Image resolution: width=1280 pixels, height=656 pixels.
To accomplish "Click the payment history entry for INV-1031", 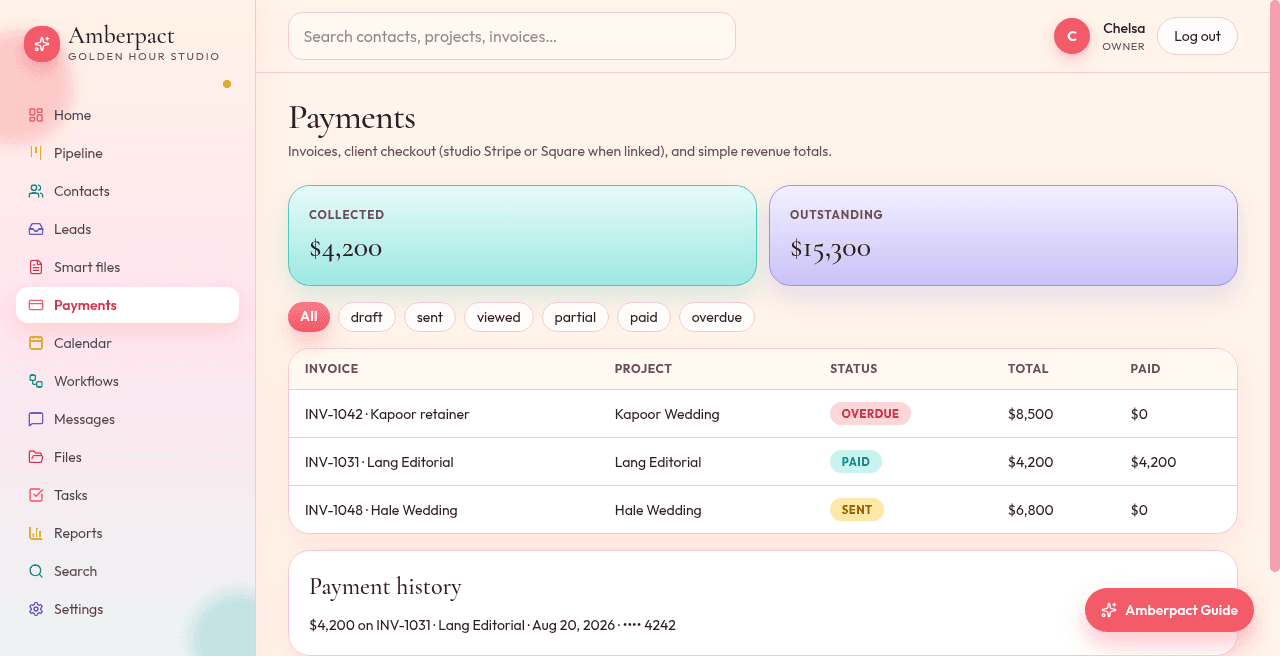I will coord(493,625).
